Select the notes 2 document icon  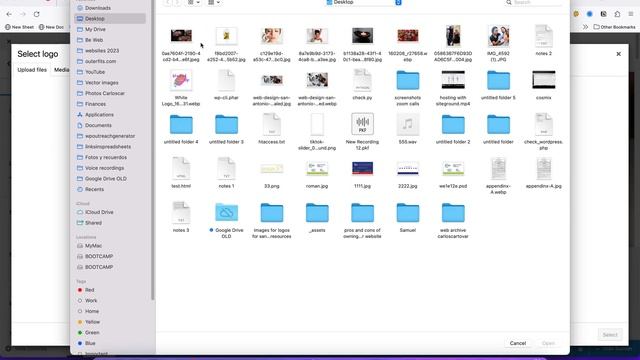(543, 36)
